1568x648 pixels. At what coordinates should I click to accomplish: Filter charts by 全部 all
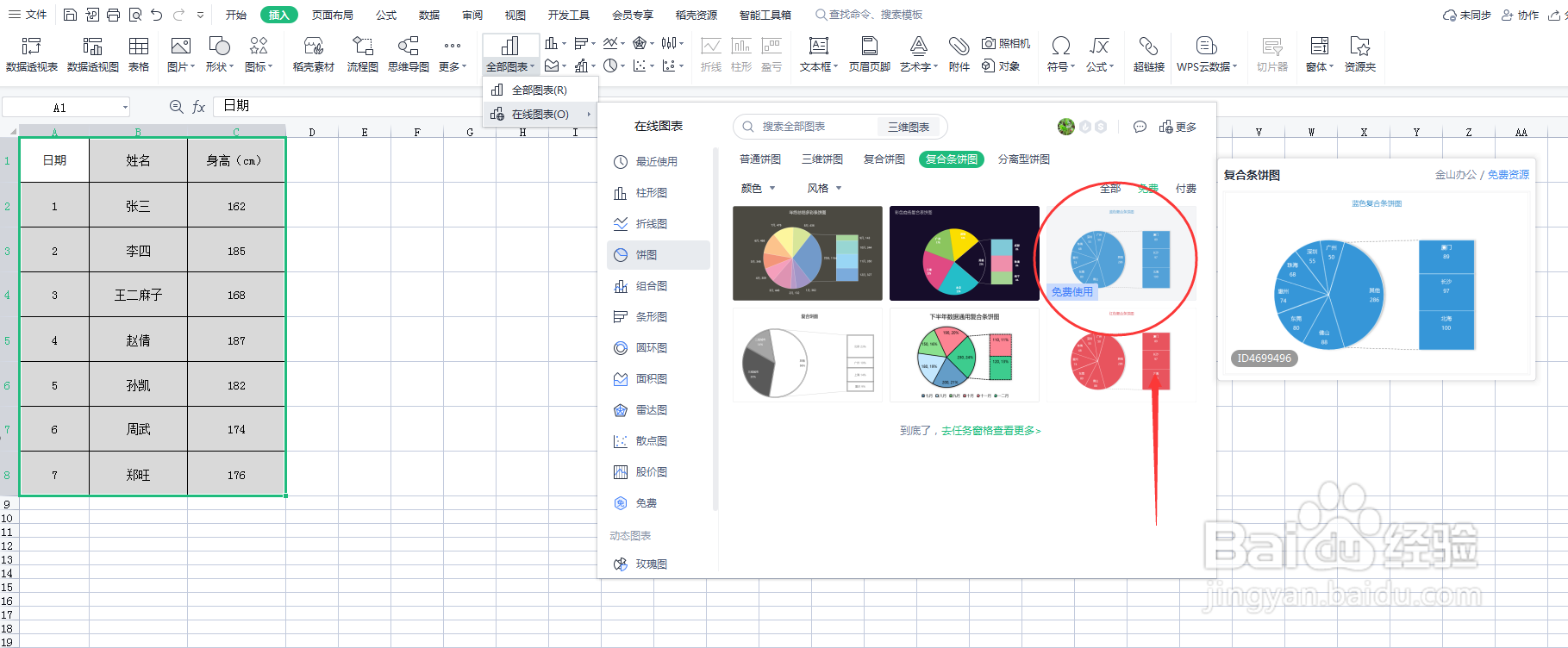point(1110,188)
